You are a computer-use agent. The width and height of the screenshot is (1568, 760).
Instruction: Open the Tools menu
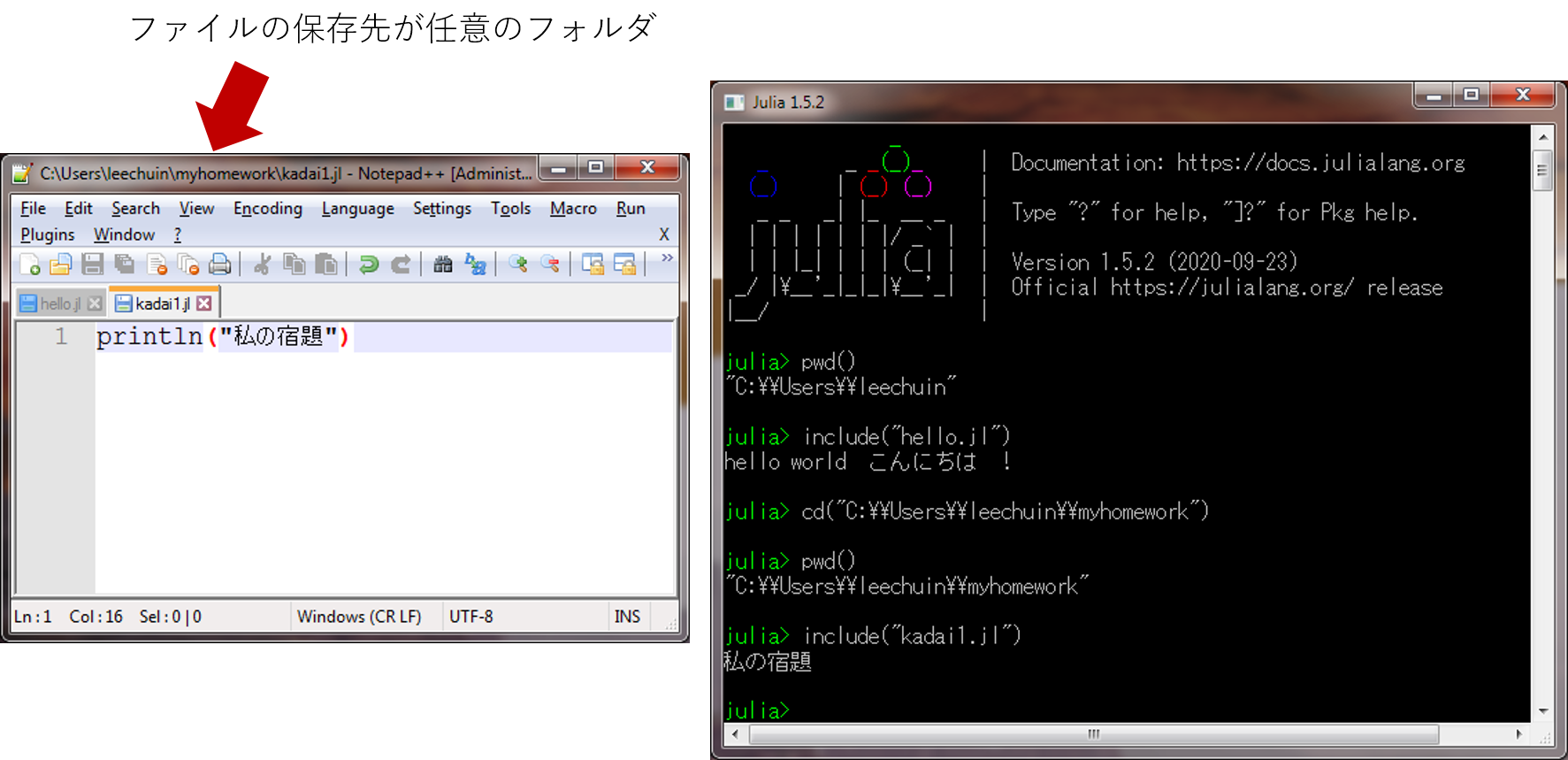pos(511,209)
